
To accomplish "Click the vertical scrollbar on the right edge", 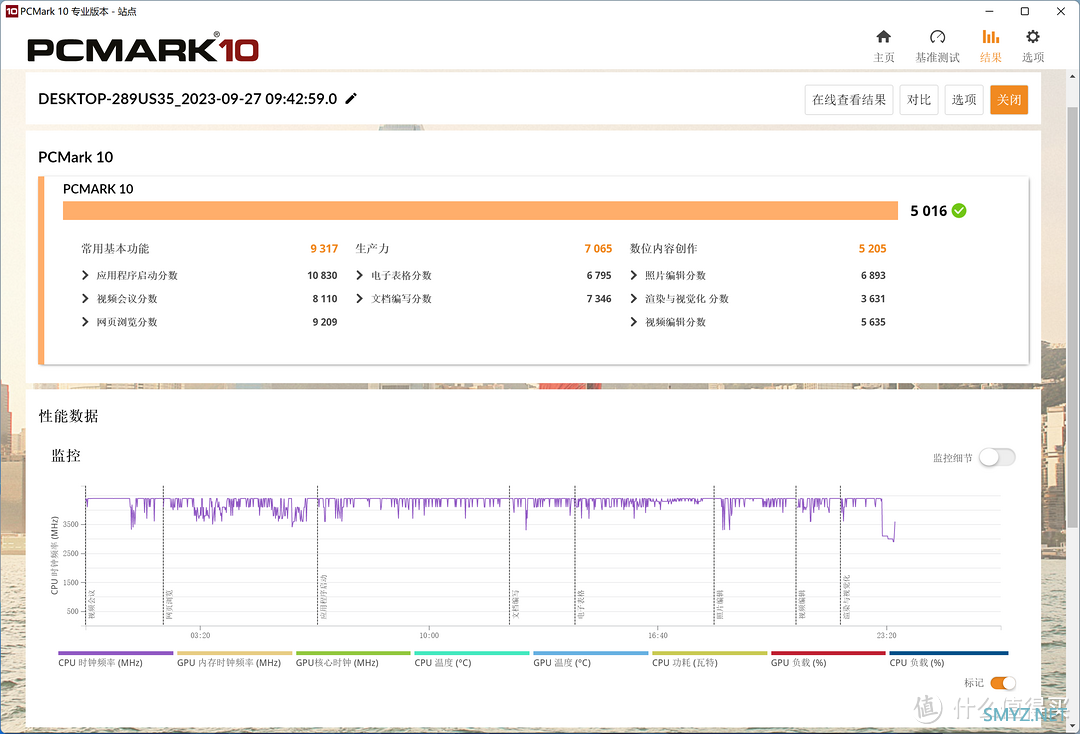I will coord(1072,317).
